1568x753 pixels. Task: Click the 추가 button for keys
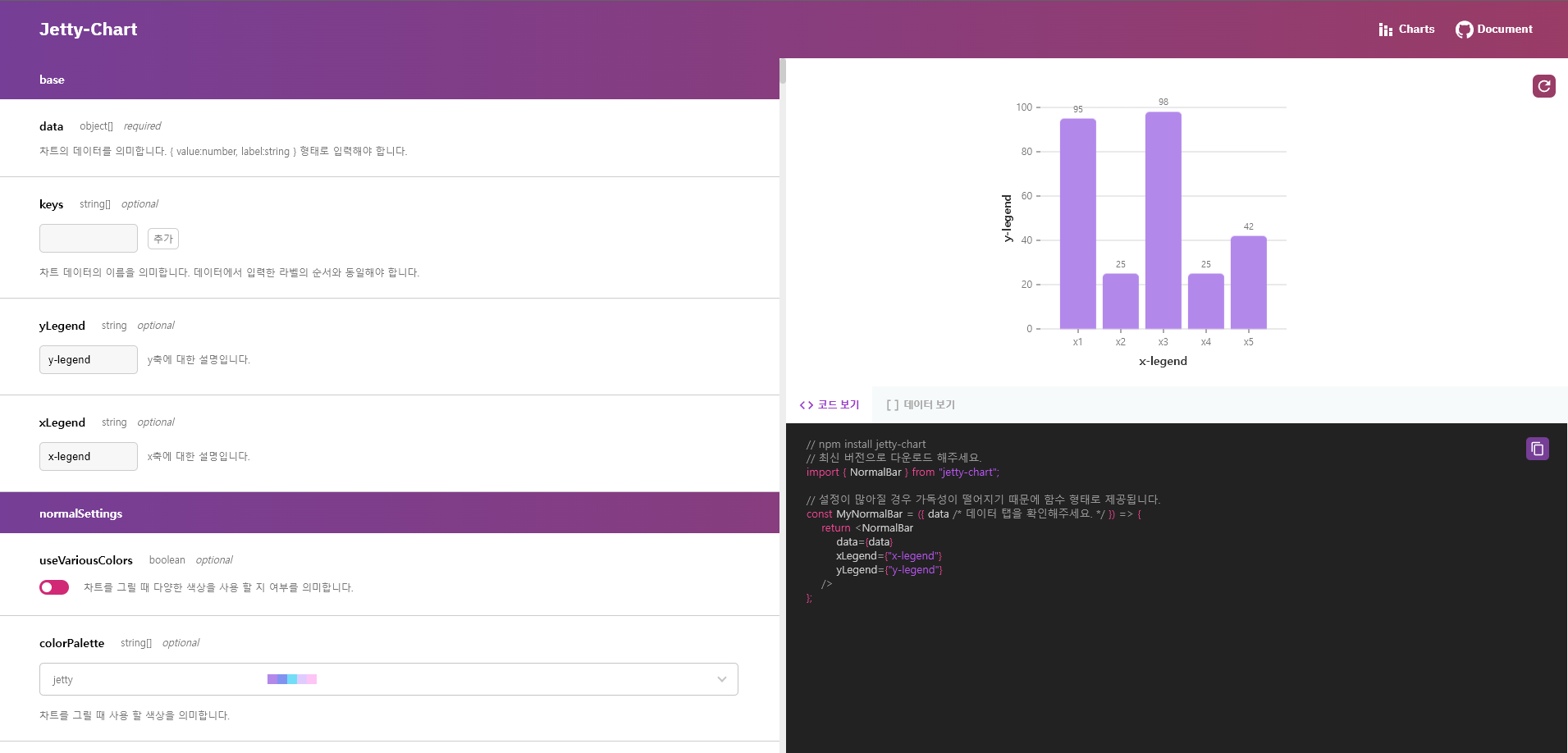coord(163,239)
